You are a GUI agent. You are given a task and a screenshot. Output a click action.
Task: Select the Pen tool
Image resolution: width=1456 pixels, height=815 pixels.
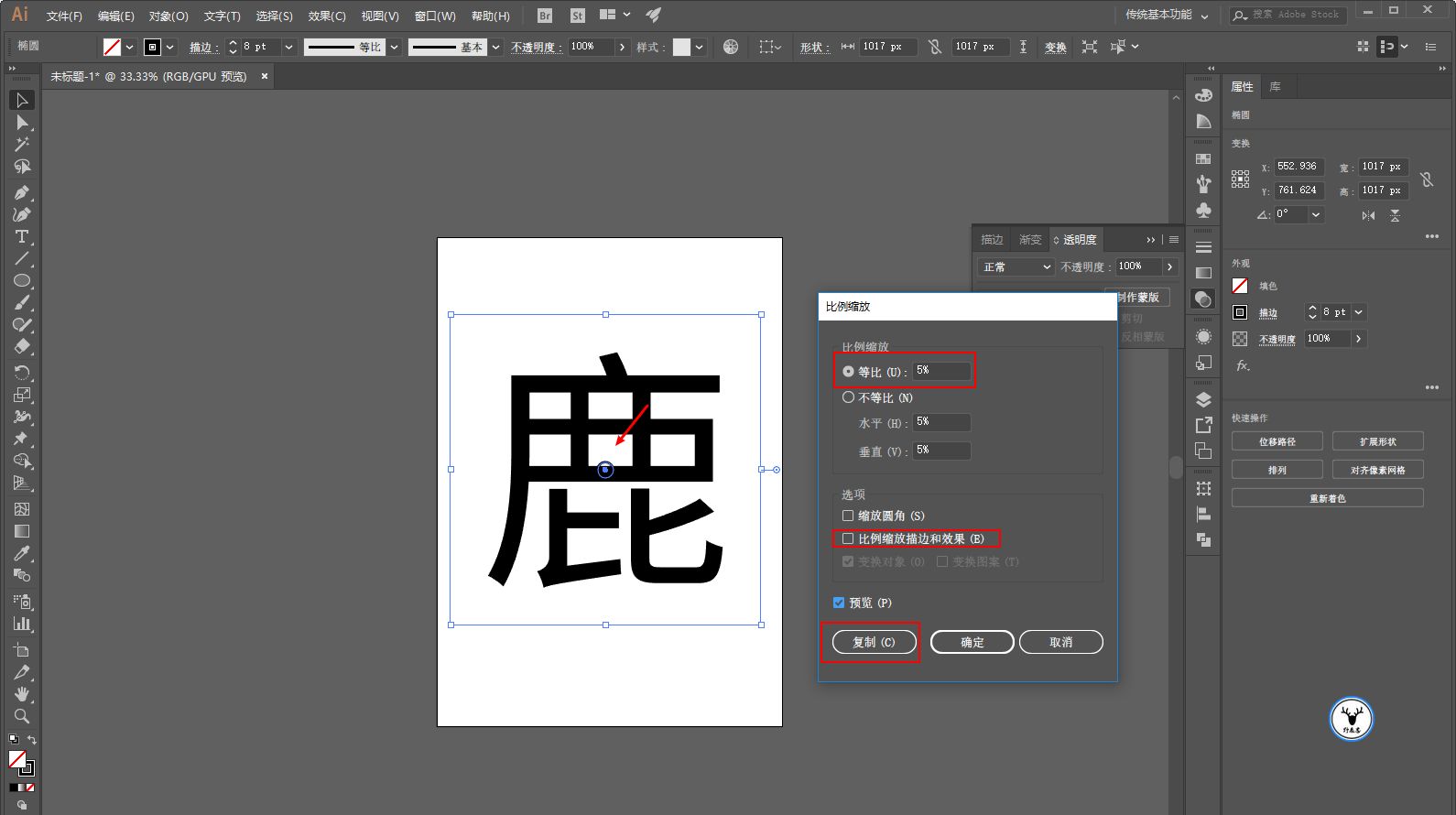22,192
